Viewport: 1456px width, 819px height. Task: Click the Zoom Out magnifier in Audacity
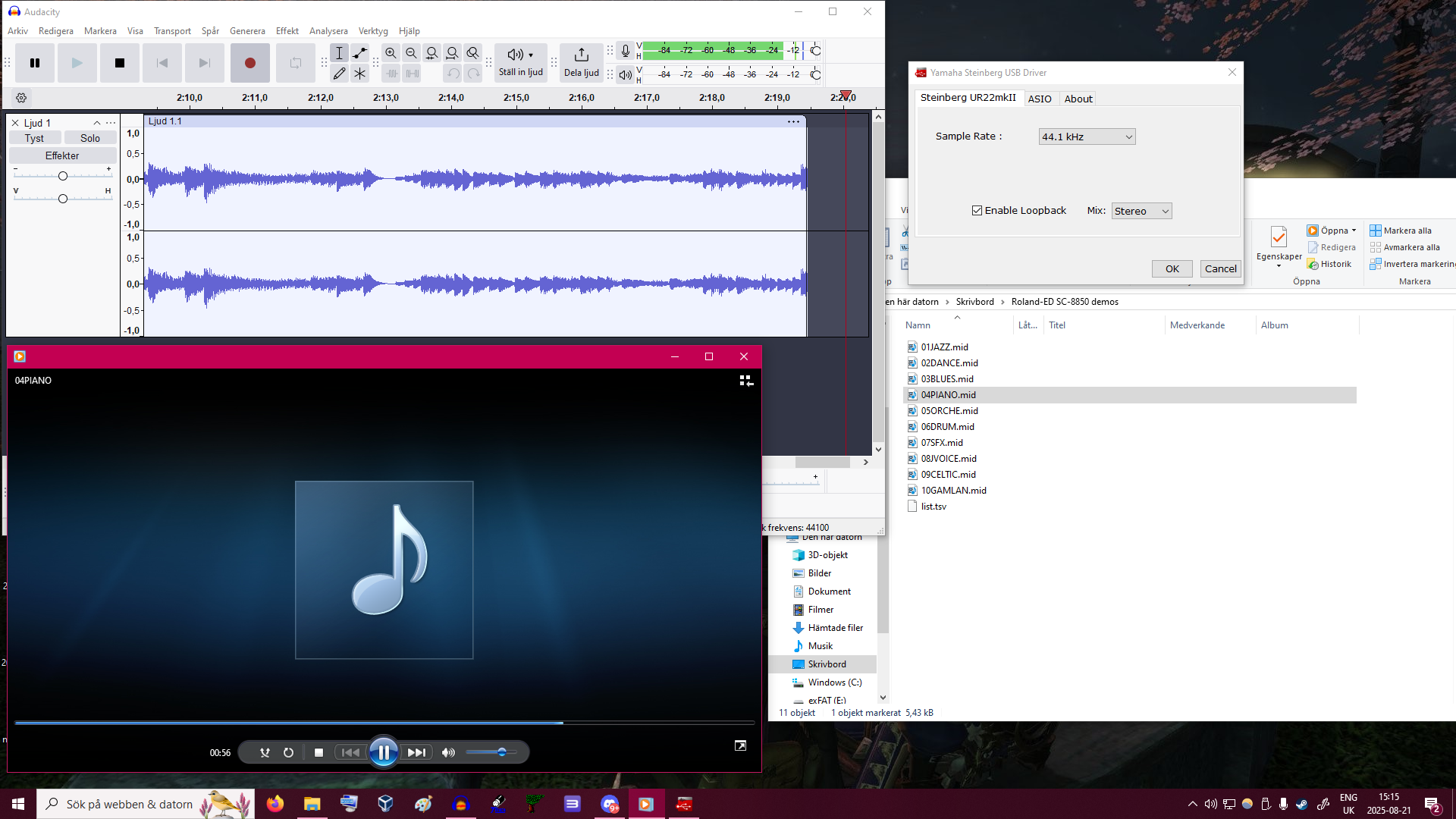click(411, 53)
